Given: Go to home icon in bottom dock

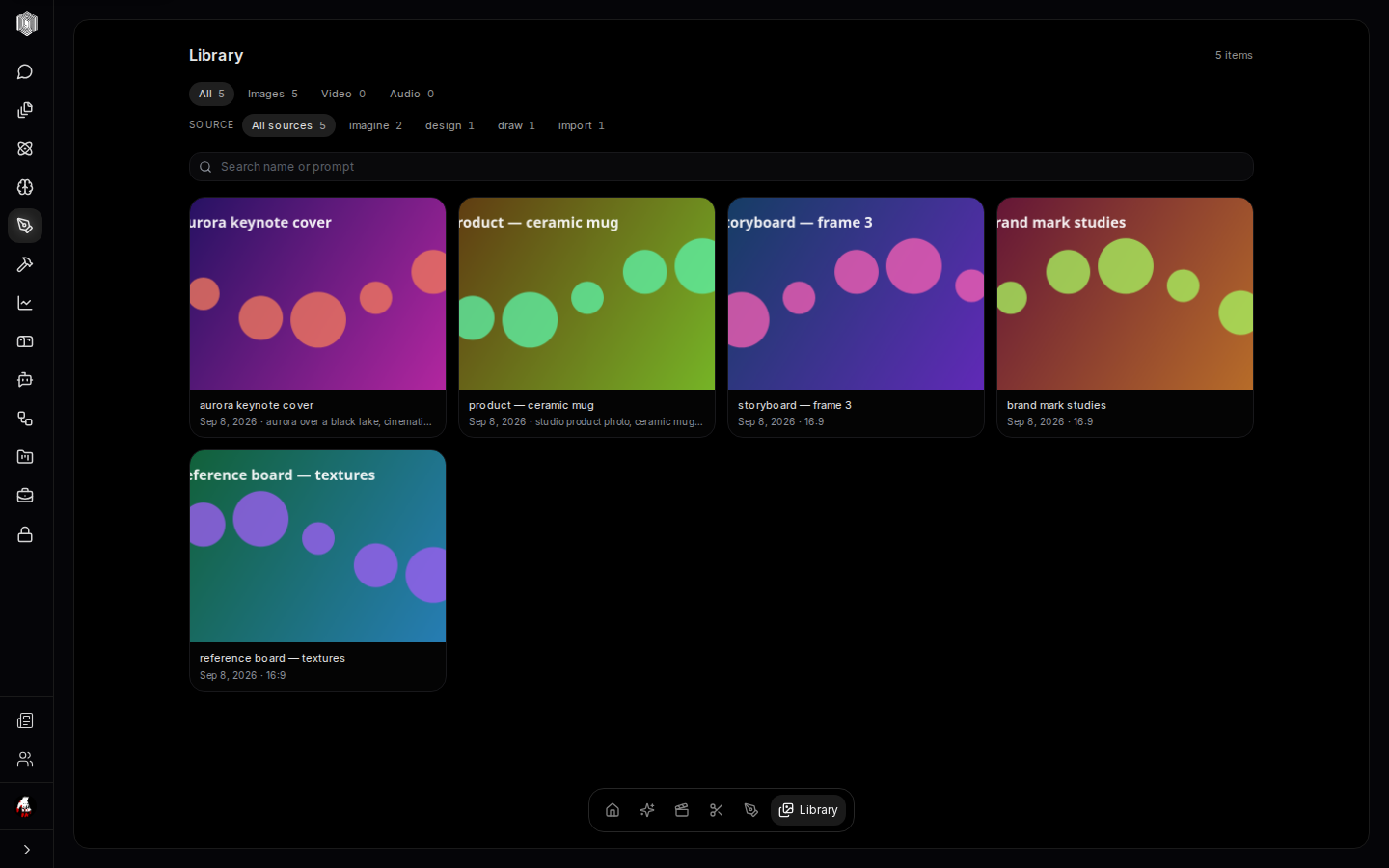Looking at the screenshot, I should [x=613, y=810].
